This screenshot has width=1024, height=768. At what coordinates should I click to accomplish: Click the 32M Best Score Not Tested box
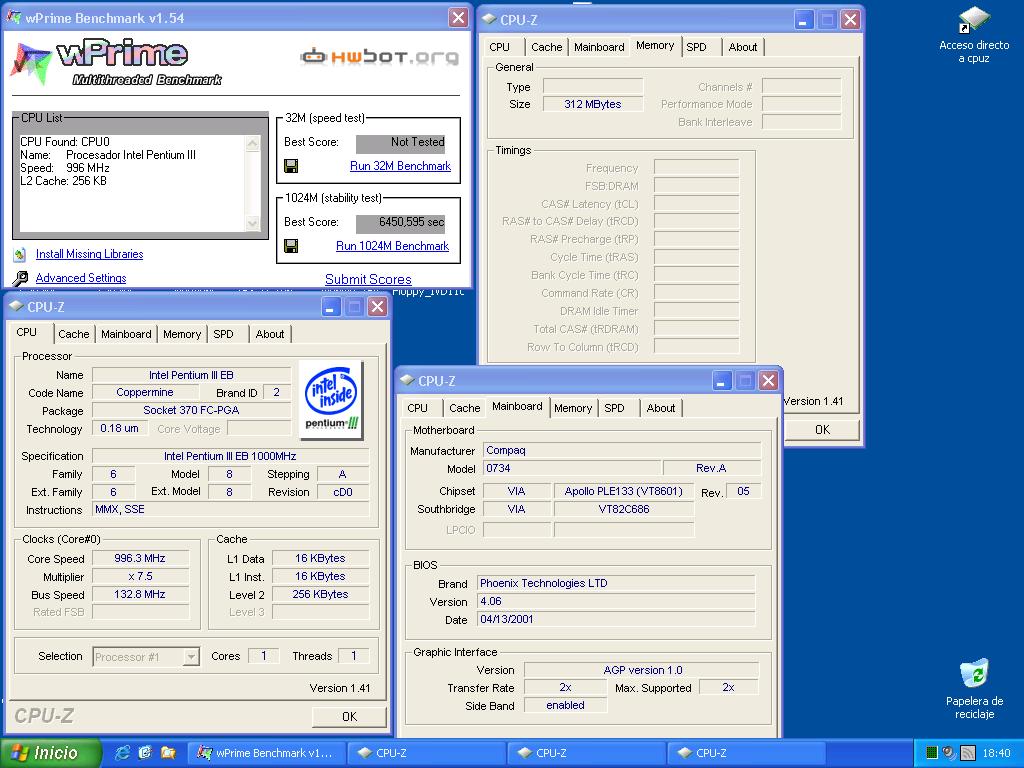pyautogui.click(x=400, y=143)
